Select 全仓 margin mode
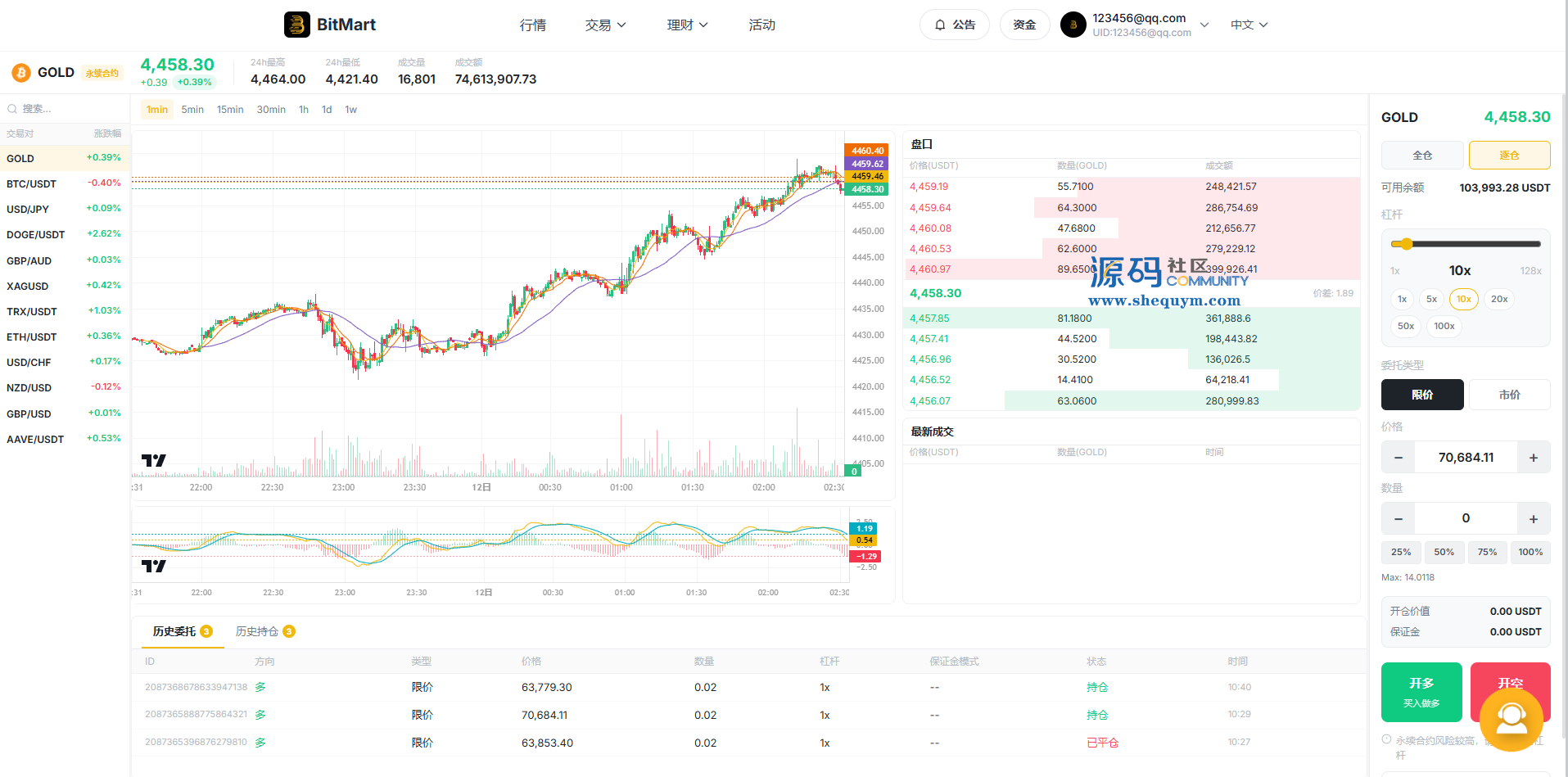The width and height of the screenshot is (1568, 777). (x=1422, y=156)
